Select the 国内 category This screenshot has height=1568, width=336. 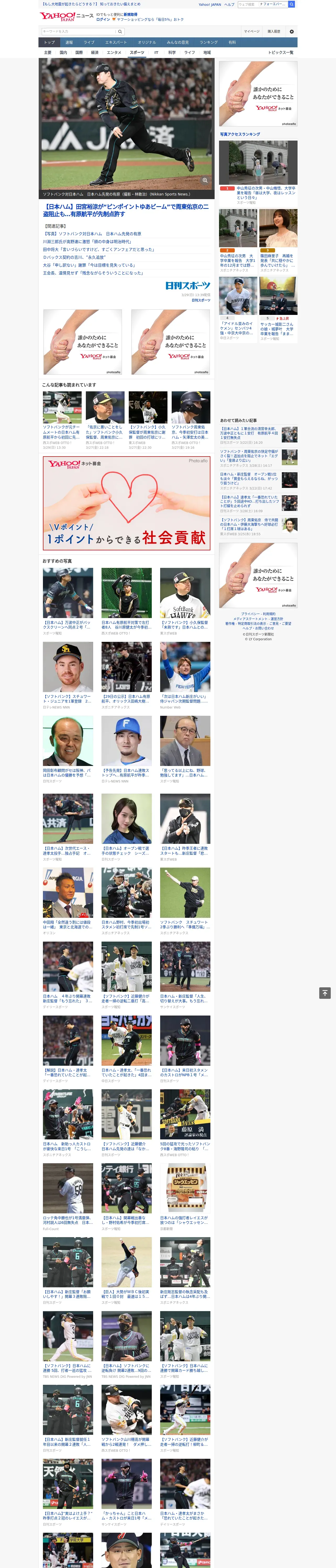63,52
